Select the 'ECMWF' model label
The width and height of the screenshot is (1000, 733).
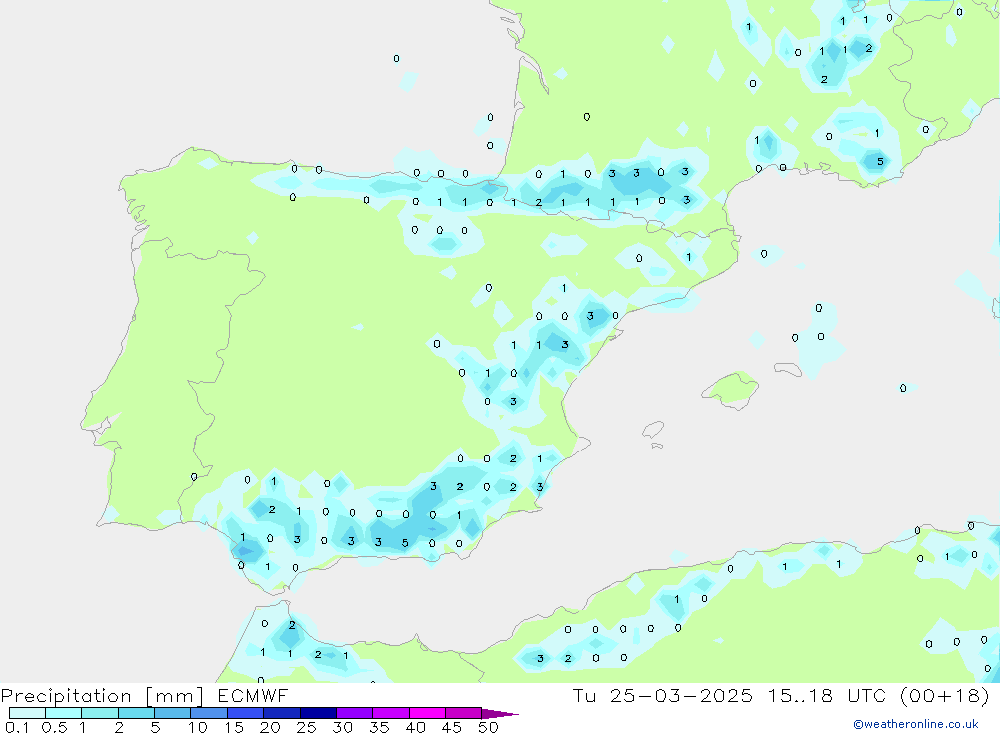pos(253,695)
